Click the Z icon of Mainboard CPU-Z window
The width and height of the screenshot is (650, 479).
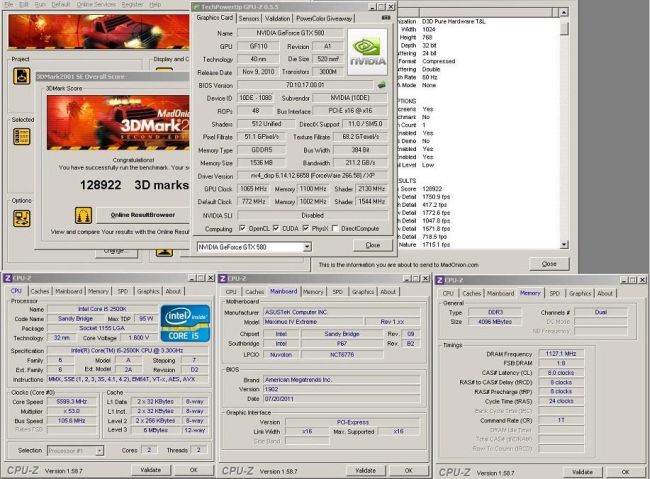[223, 278]
